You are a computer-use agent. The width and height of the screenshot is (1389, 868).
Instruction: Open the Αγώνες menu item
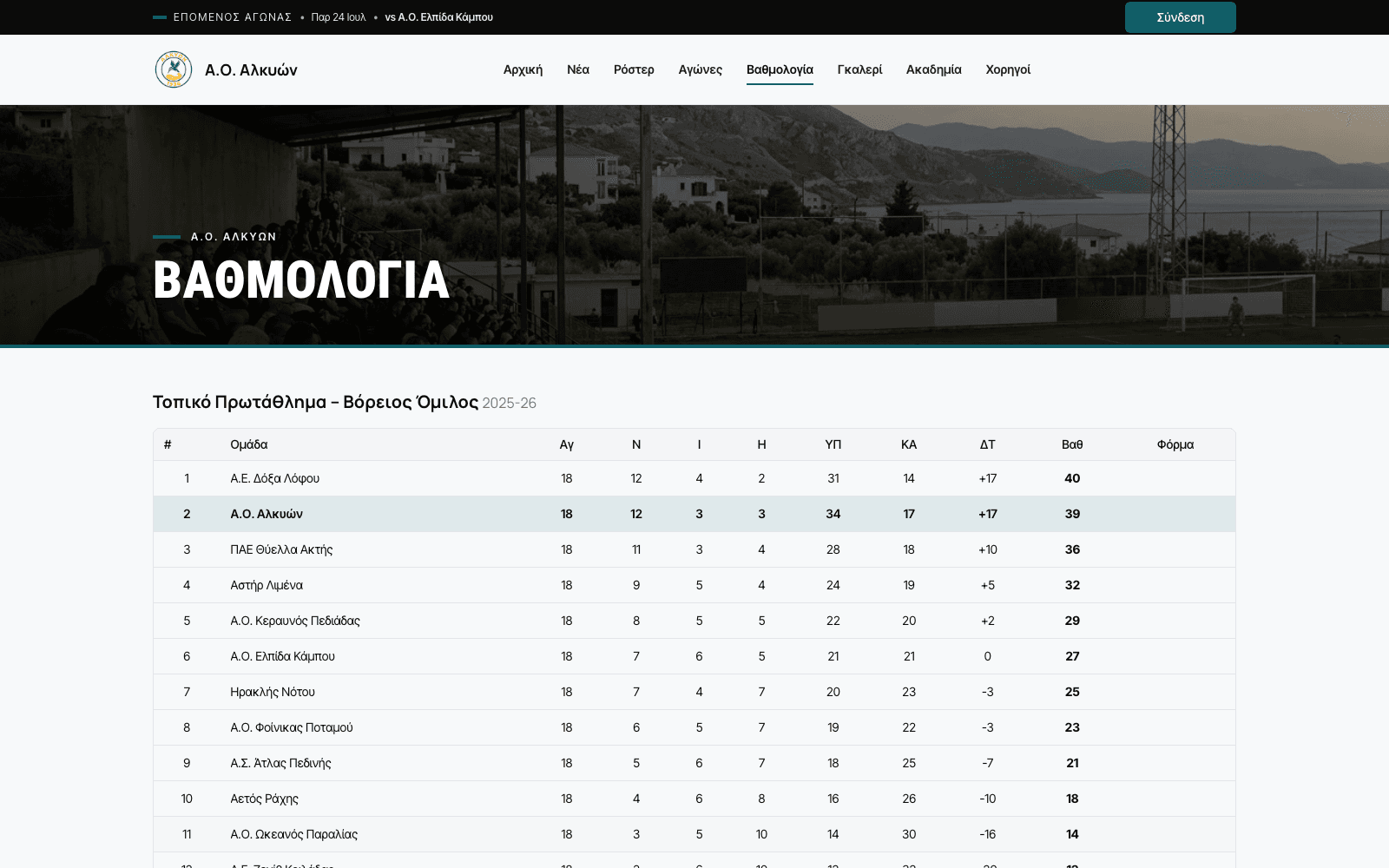(x=701, y=69)
